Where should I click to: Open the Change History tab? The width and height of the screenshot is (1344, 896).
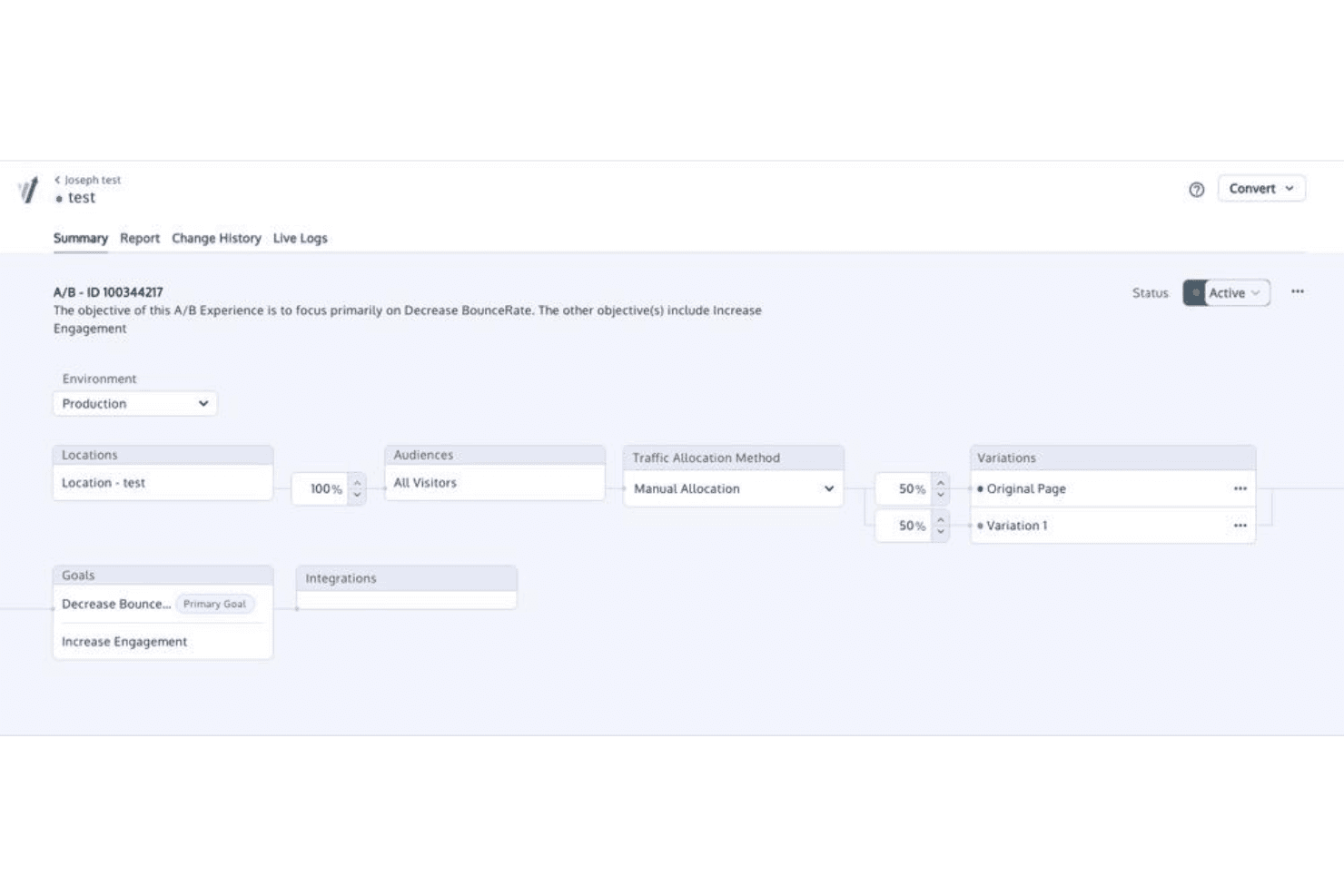pos(216,238)
